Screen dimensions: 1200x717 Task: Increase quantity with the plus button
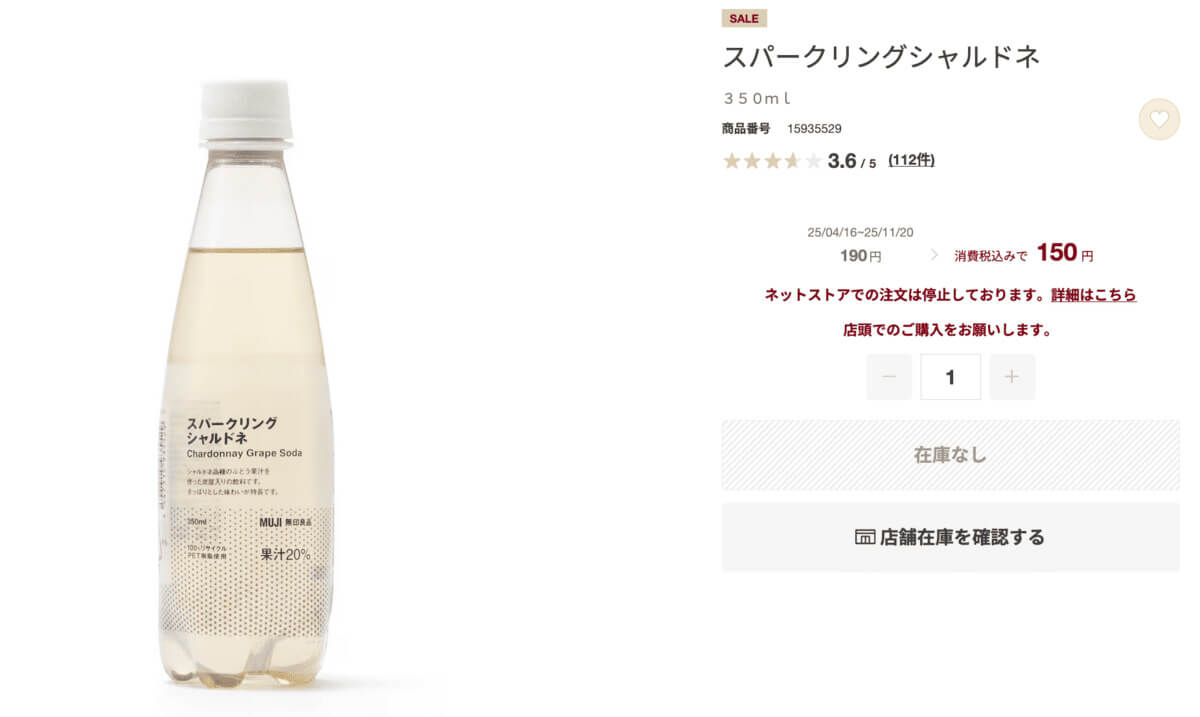click(x=1012, y=377)
